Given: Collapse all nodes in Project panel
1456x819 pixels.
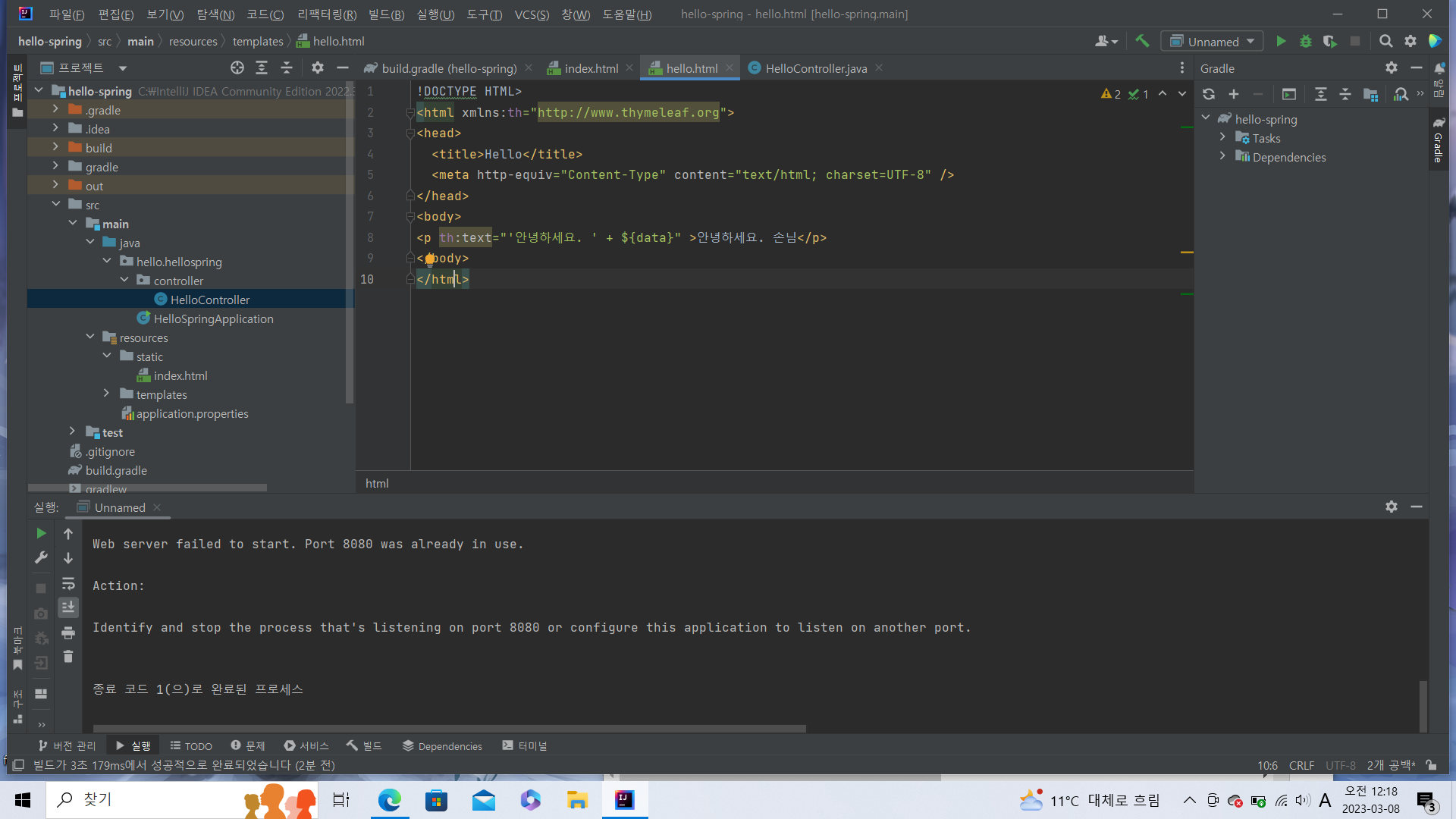Looking at the screenshot, I should click(x=287, y=68).
